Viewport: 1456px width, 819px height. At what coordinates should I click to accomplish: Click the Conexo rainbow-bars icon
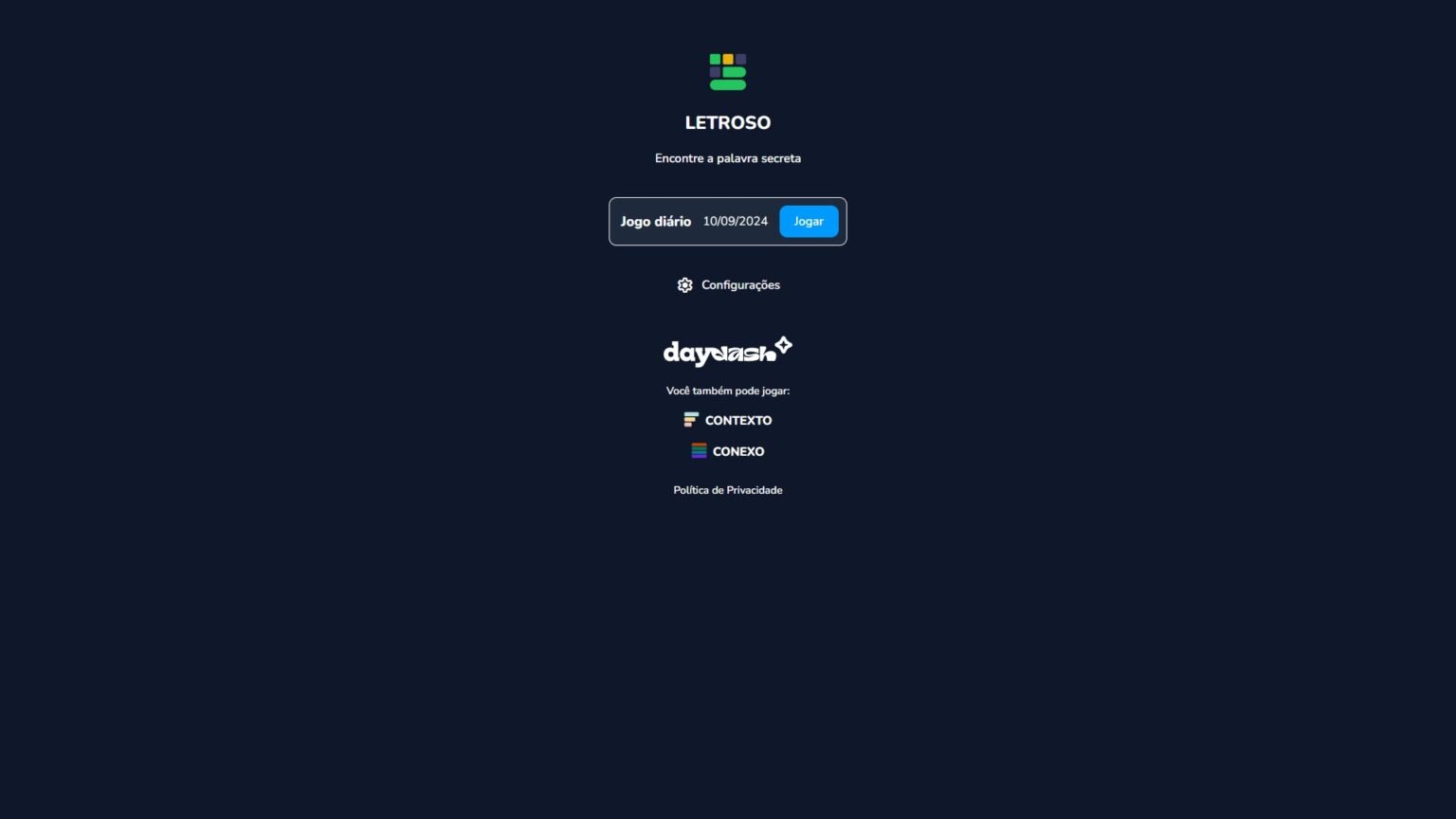tap(699, 451)
